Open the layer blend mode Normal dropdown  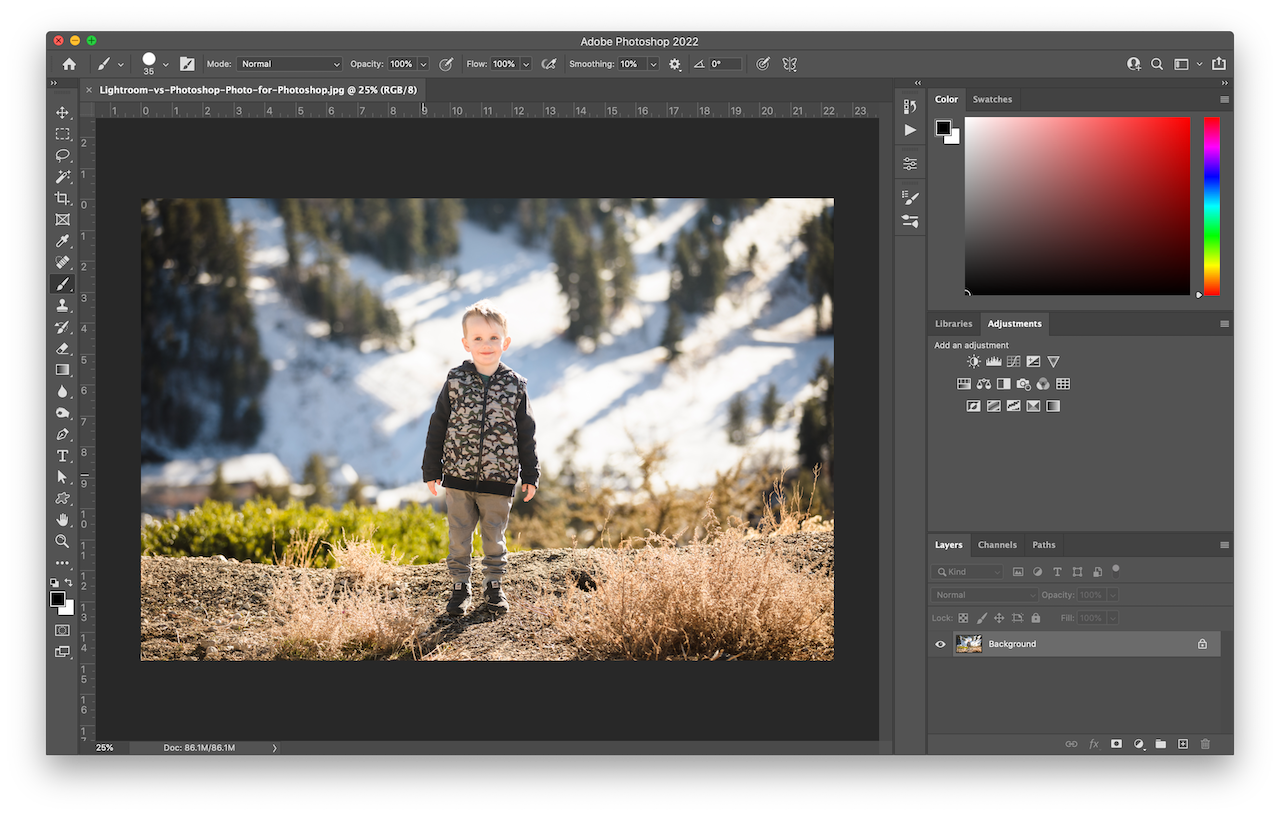click(x=985, y=595)
